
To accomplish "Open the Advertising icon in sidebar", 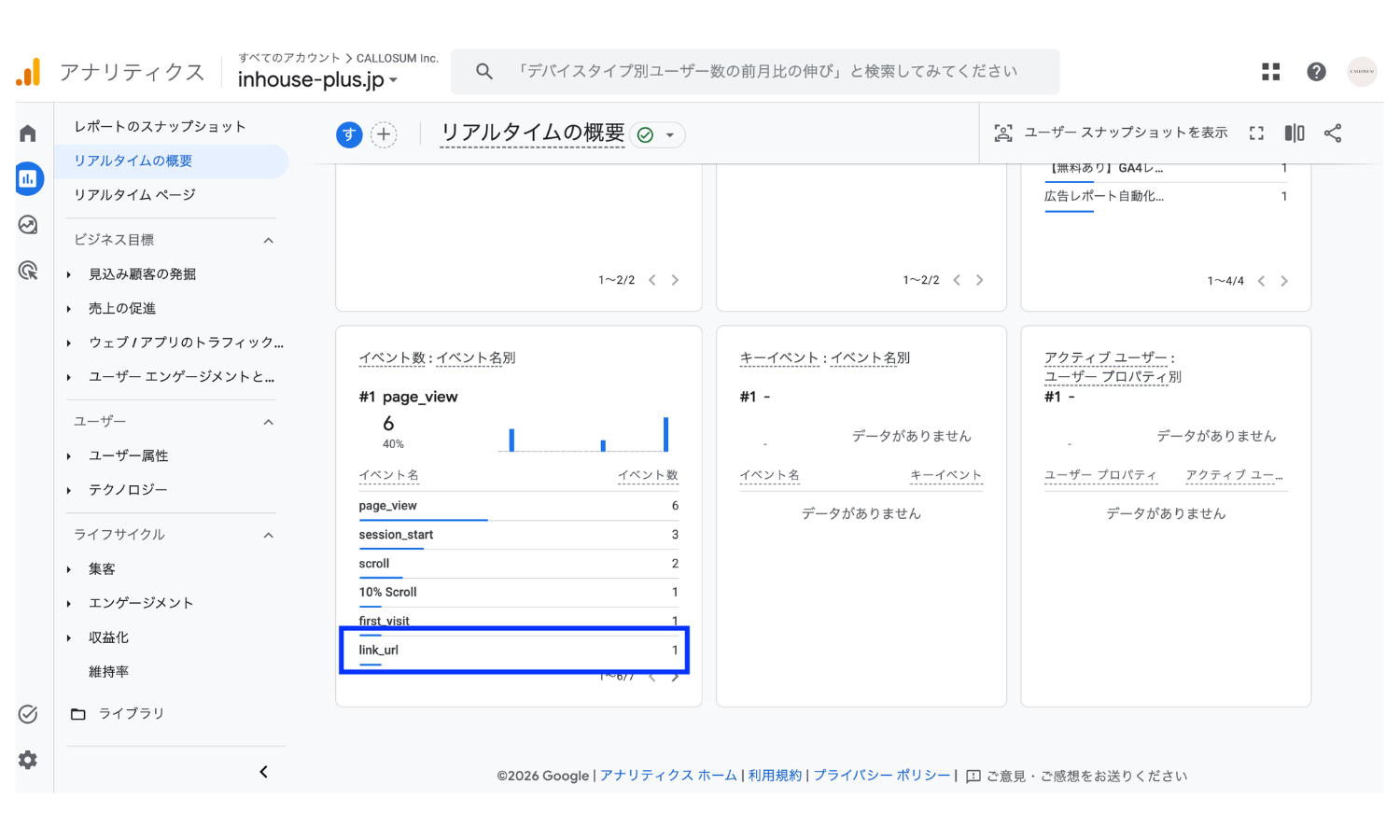I will (28, 271).
